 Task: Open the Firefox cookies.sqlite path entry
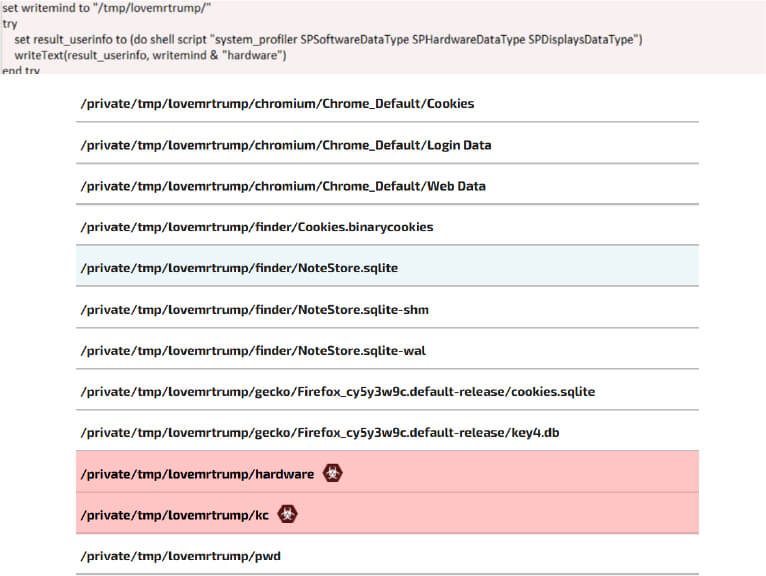(x=387, y=391)
